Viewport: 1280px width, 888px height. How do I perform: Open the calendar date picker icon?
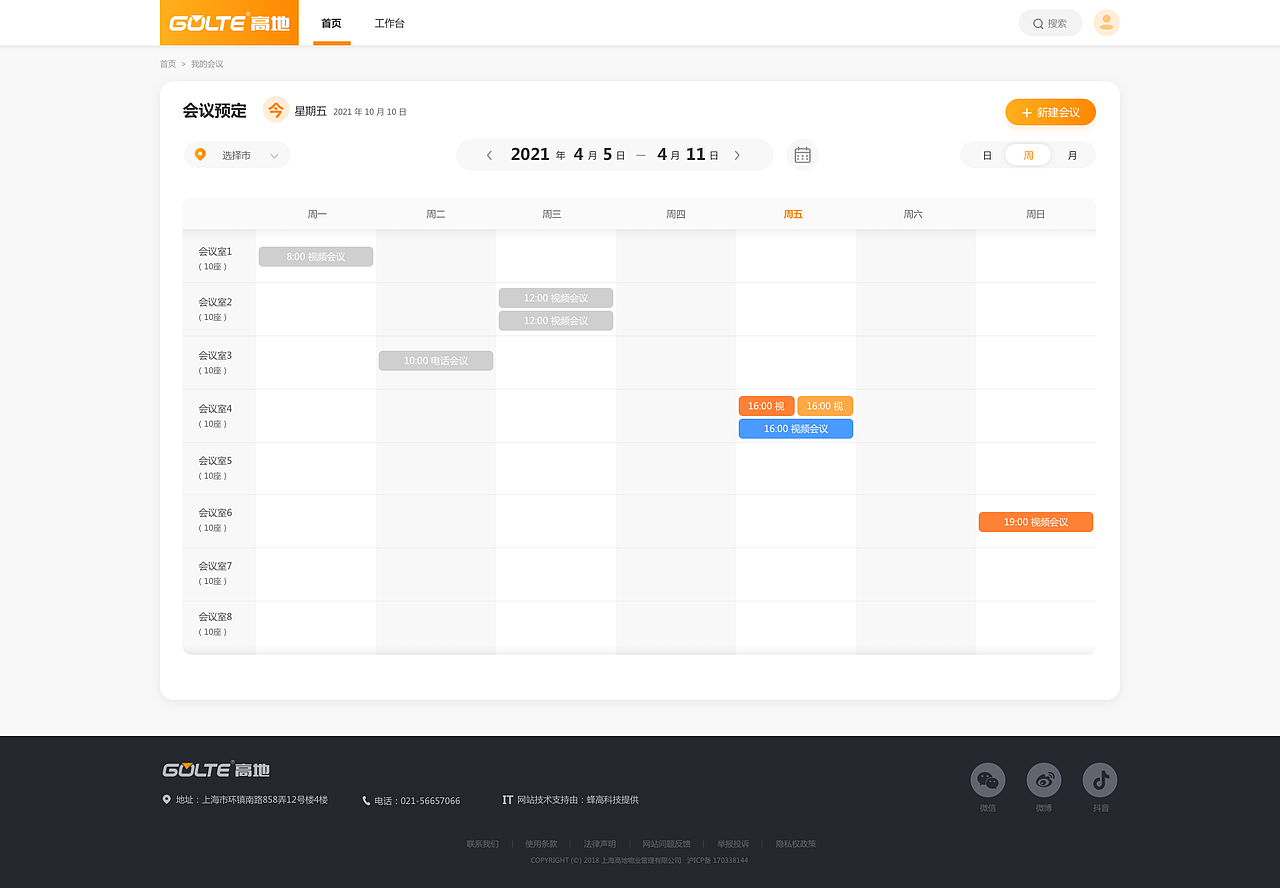802,155
